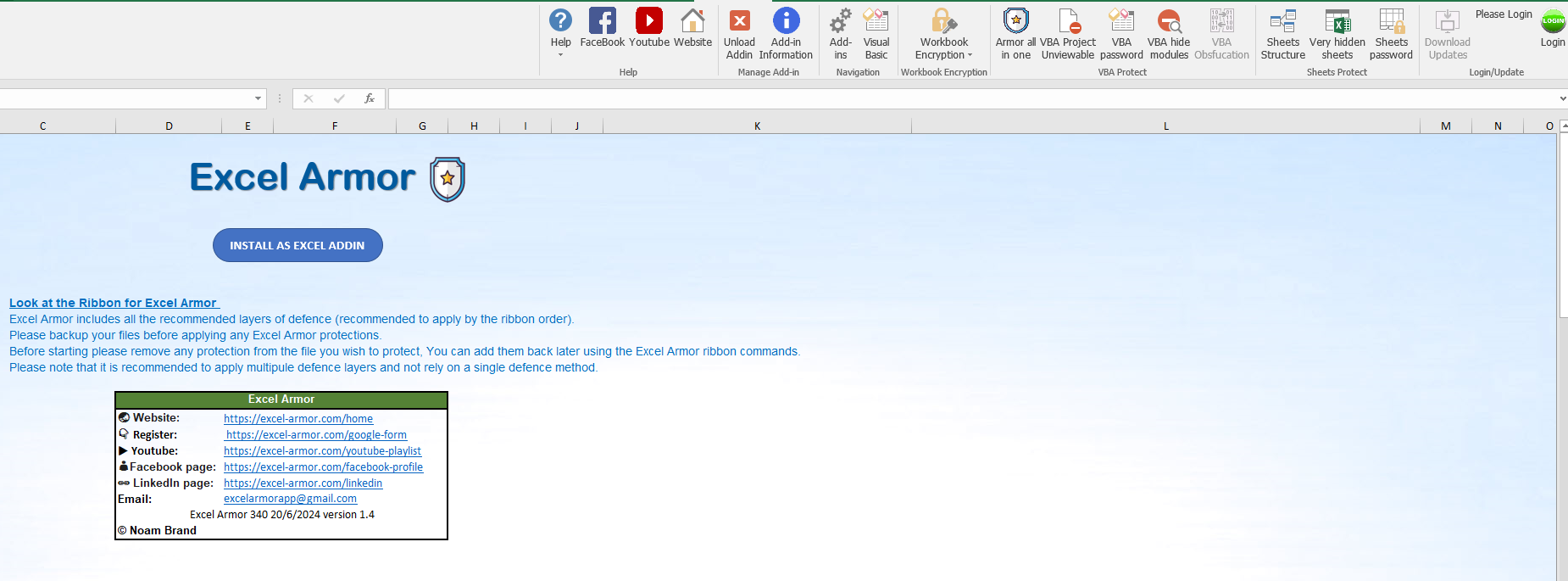1568x581 pixels.
Task: Click the VBA Obfuscation icon
Action: click(x=1221, y=34)
